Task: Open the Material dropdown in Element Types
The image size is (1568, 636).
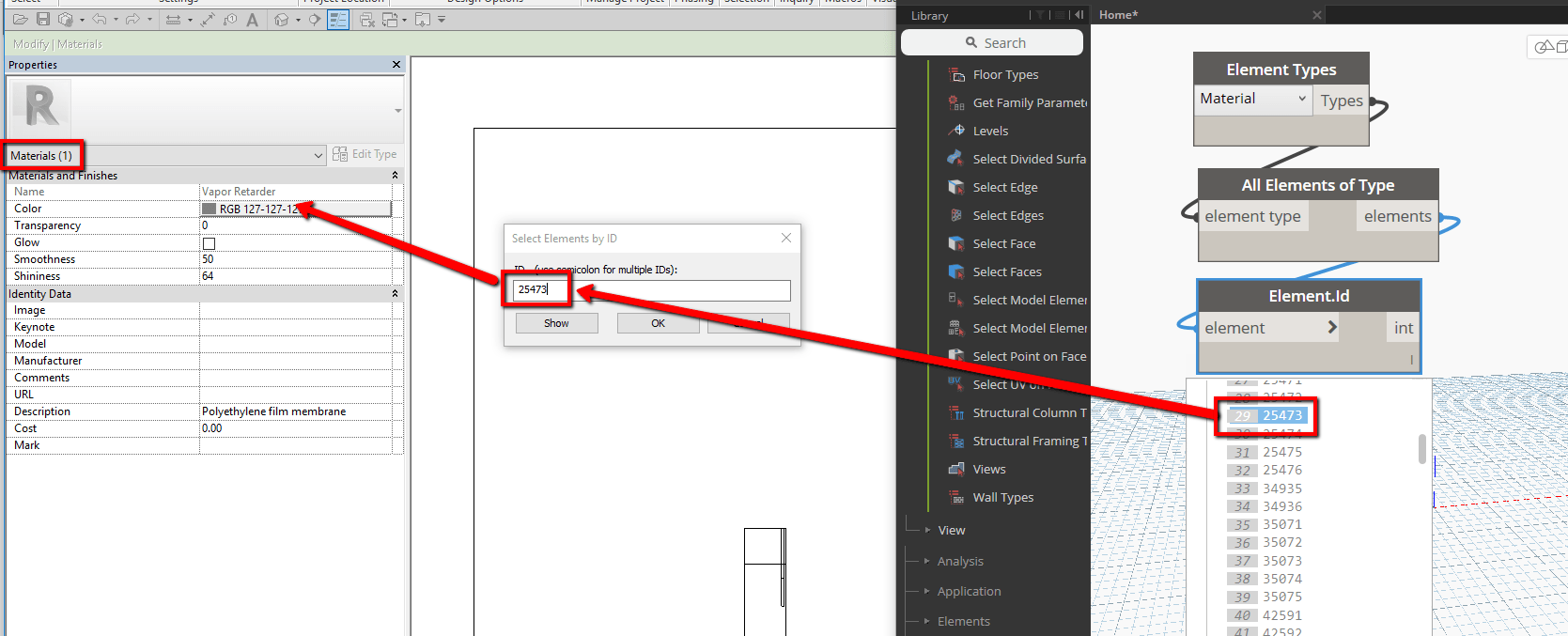Action: point(1253,99)
